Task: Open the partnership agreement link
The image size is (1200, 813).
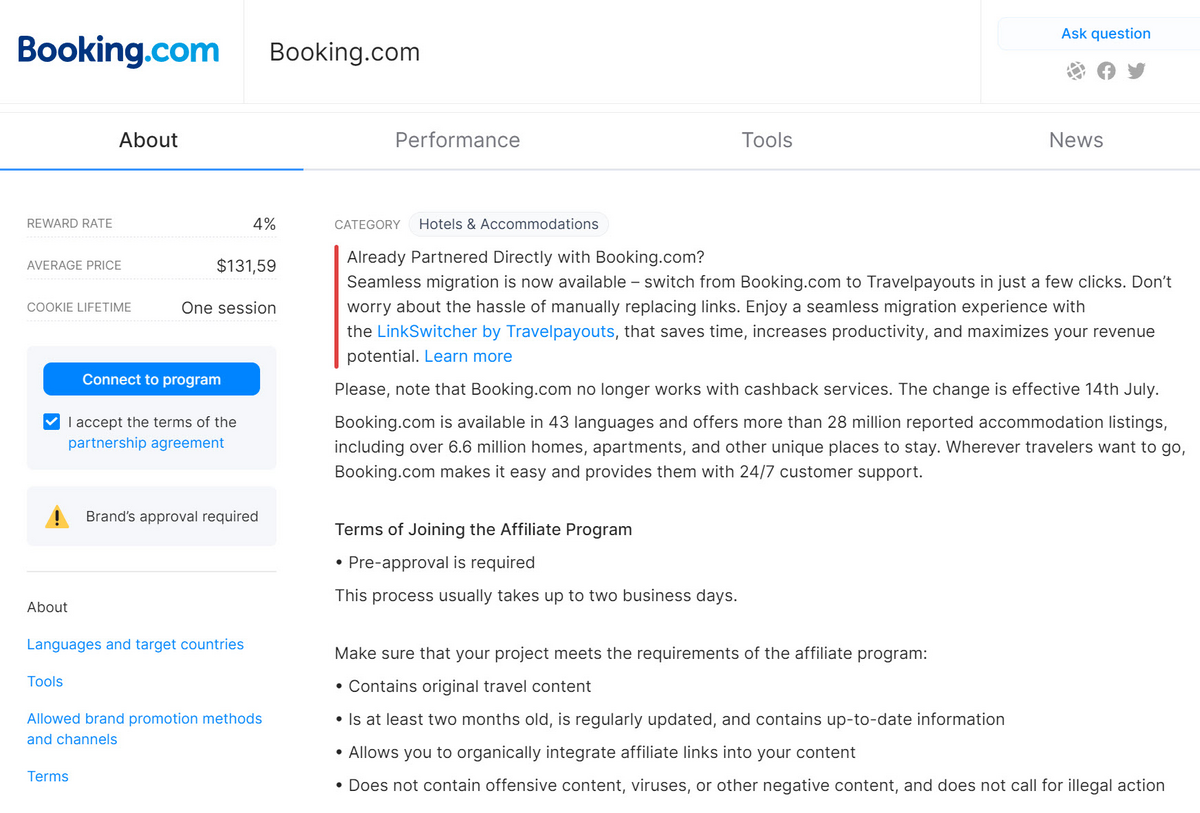Action: (146, 443)
